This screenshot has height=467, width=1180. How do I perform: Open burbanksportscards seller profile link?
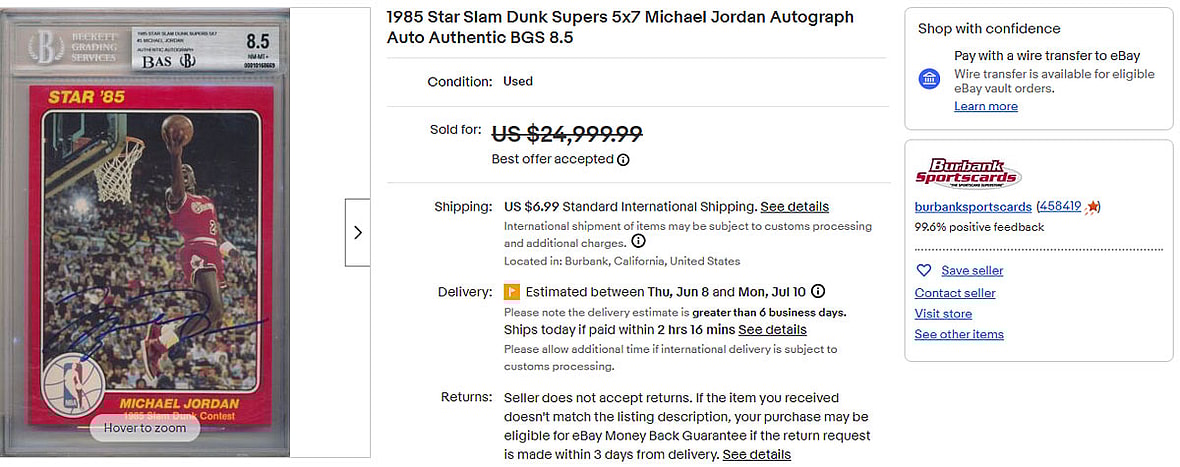coord(972,207)
